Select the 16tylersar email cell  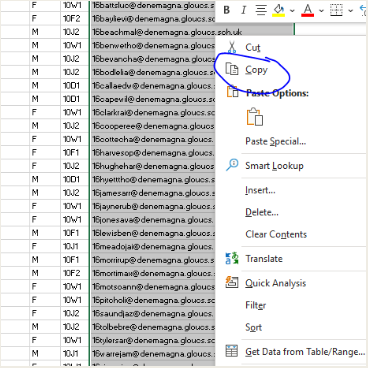click(153, 340)
